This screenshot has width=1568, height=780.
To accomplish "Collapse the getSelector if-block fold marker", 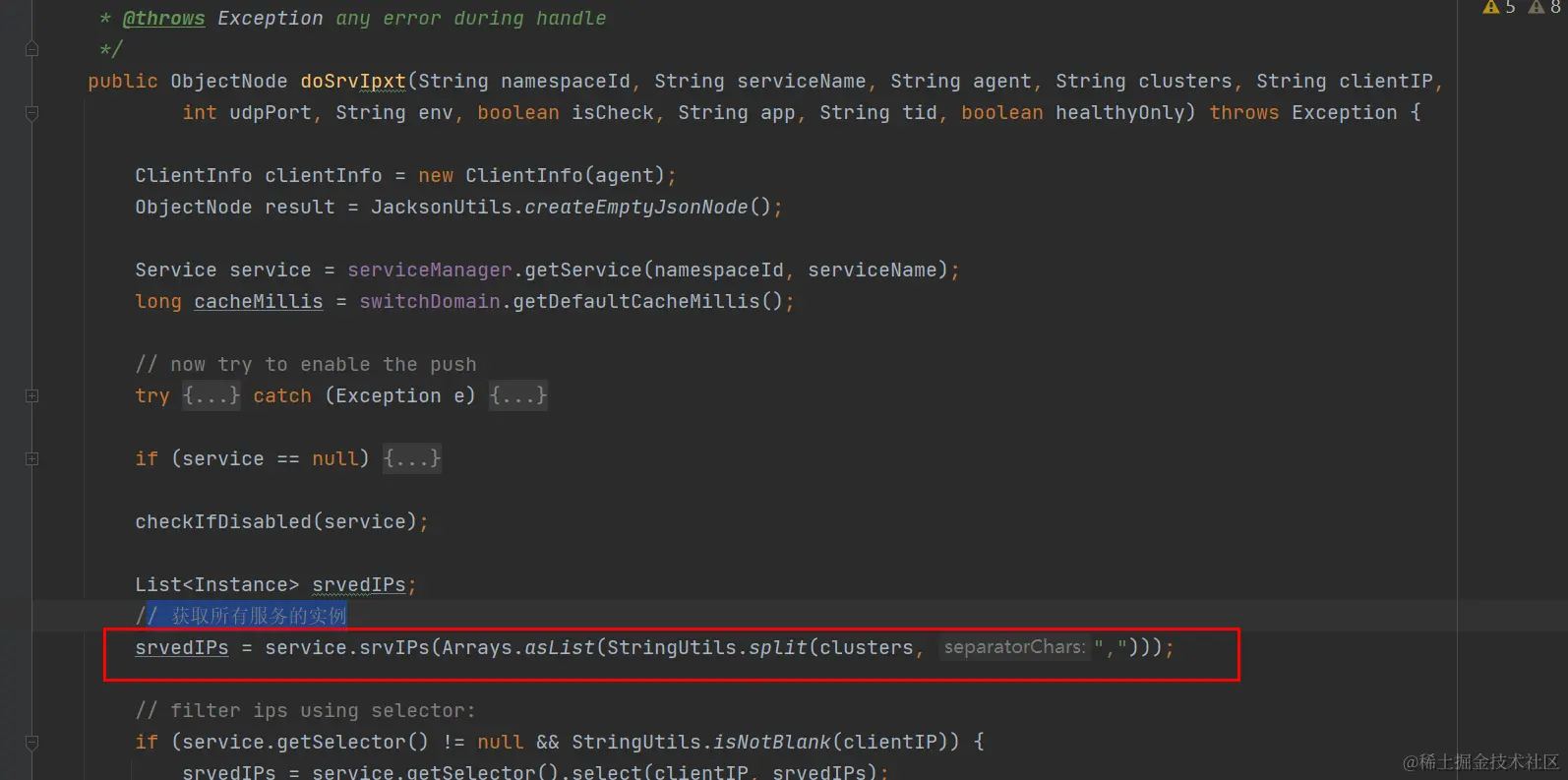I will [x=31, y=743].
